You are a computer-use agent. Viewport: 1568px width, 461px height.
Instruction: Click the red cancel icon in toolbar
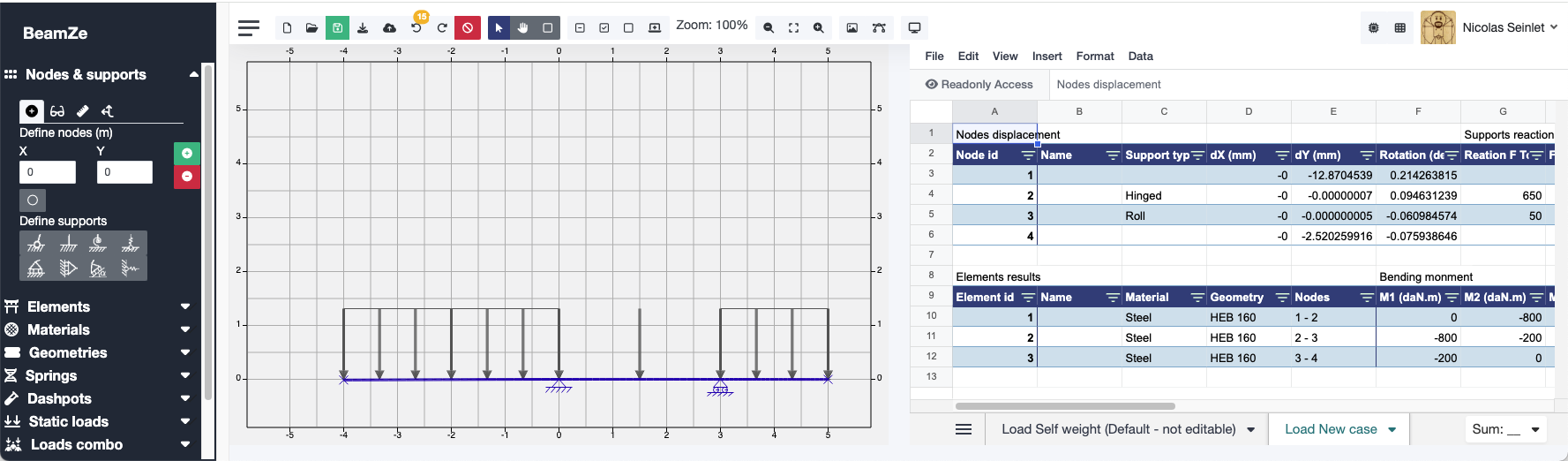click(468, 28)
